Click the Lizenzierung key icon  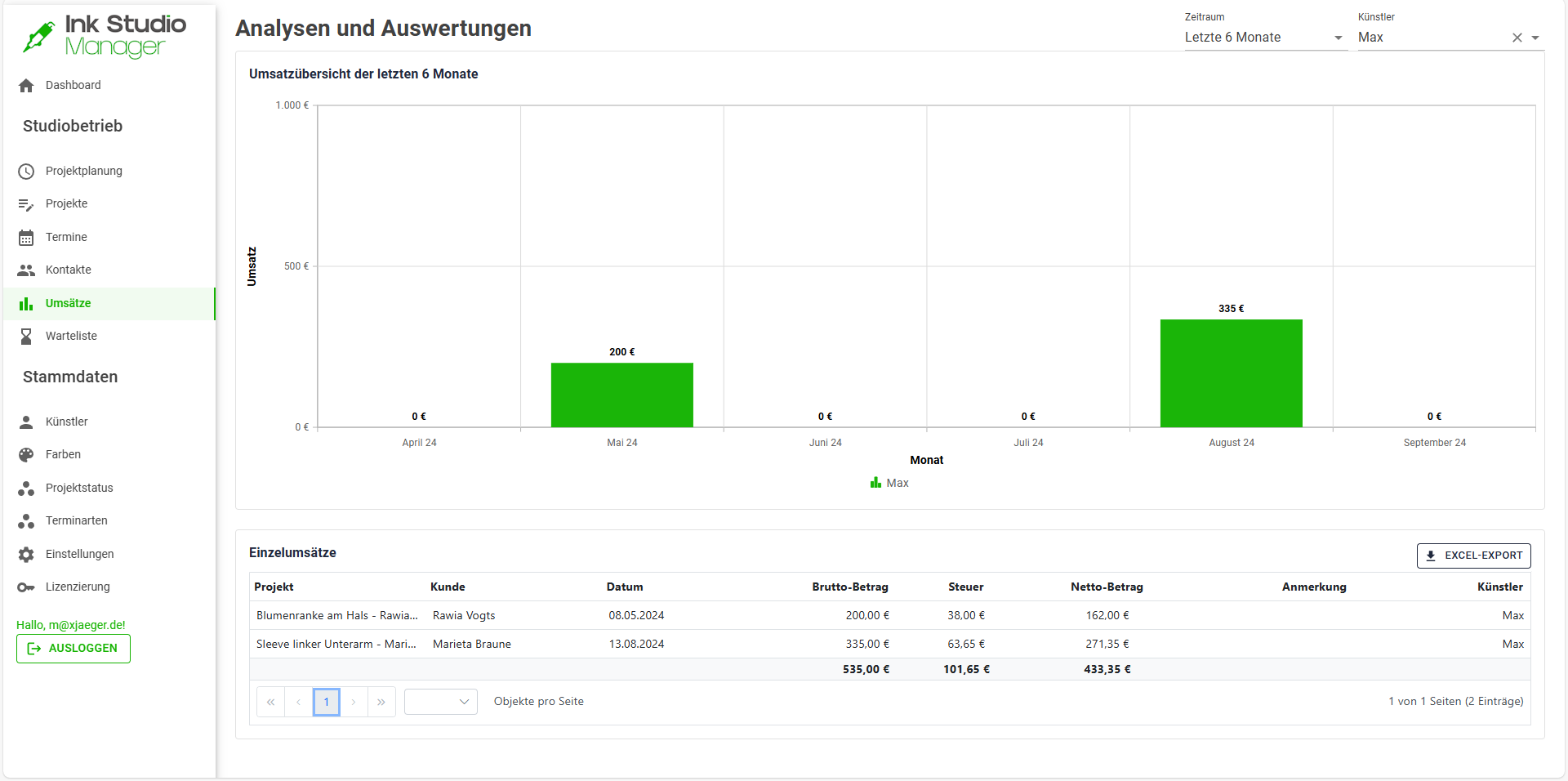pyautogui.click(x=26, y=587)
